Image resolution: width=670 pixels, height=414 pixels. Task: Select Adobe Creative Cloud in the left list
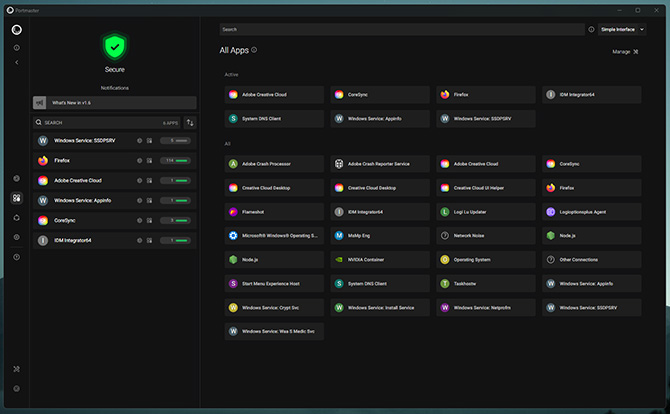click(x=115, y=180)
